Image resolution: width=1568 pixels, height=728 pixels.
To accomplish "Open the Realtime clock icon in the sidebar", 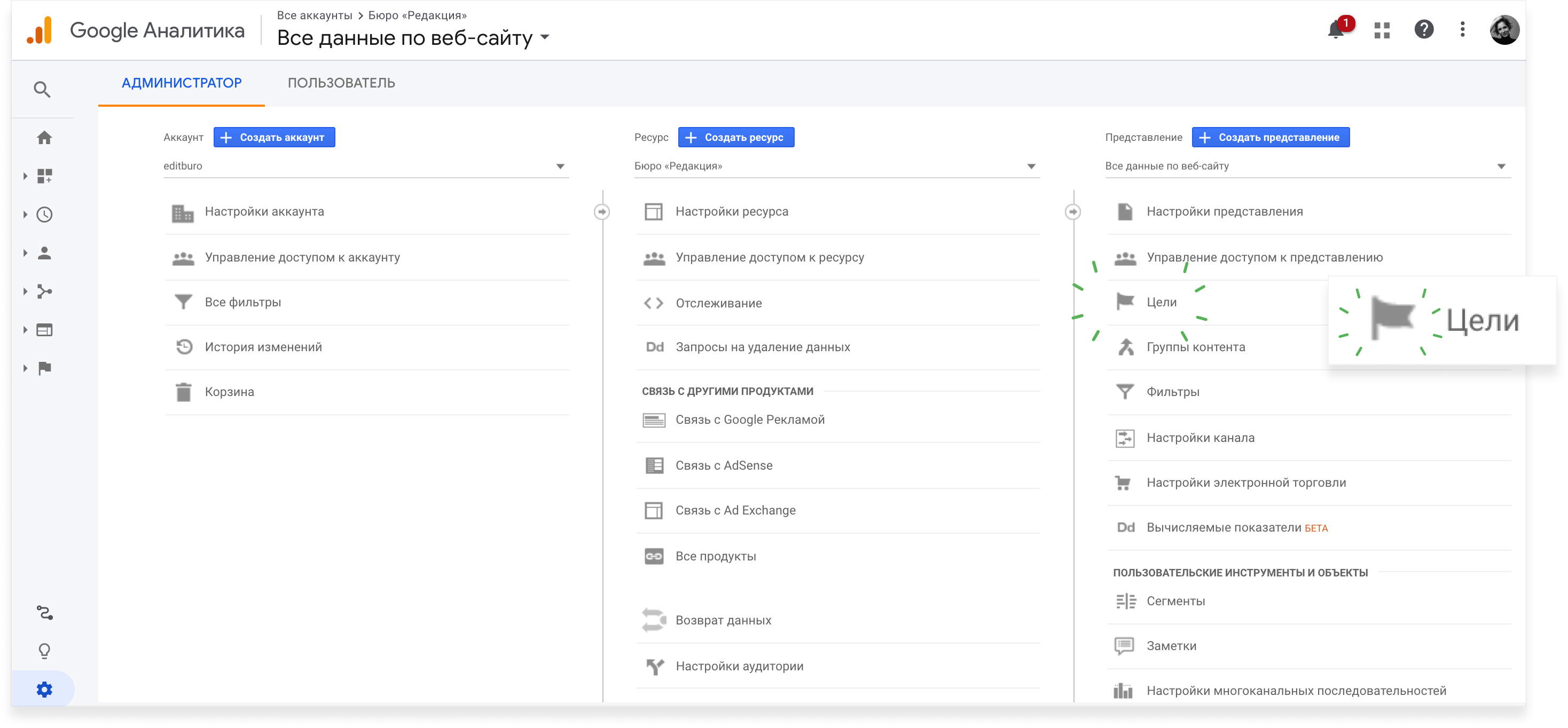I will coord(44,215).
